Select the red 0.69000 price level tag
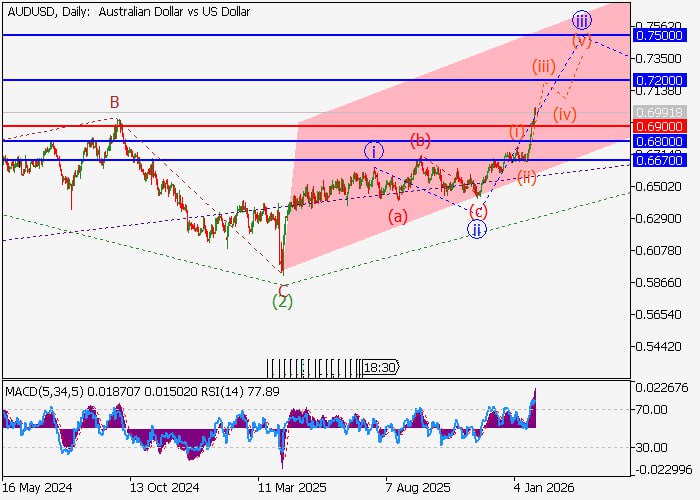Viewport: 700px width, 500px height. 665,127
